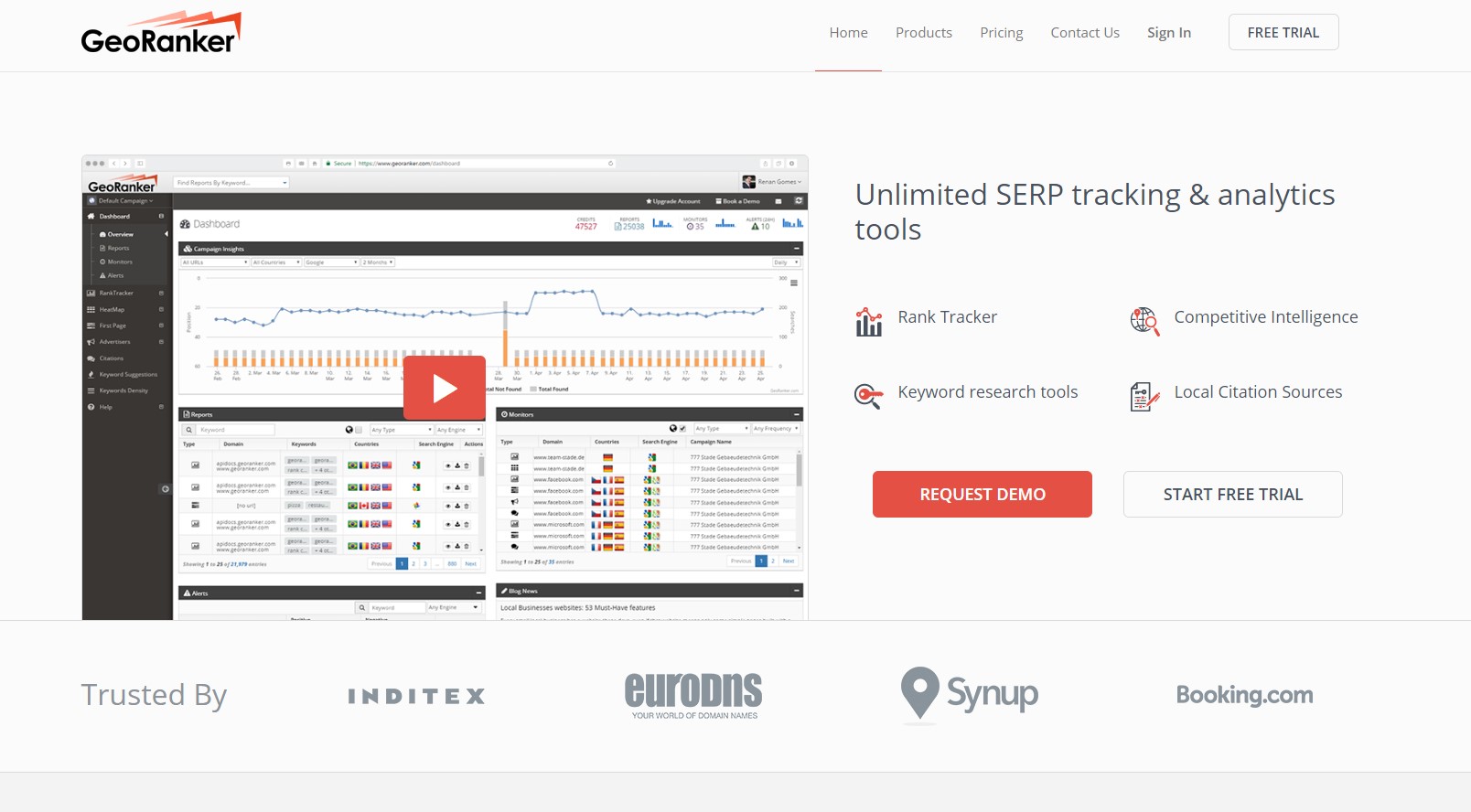Click the REQUEST DEMO button
The width and height of the screenshot is (1471, 812).
point(982,495)
